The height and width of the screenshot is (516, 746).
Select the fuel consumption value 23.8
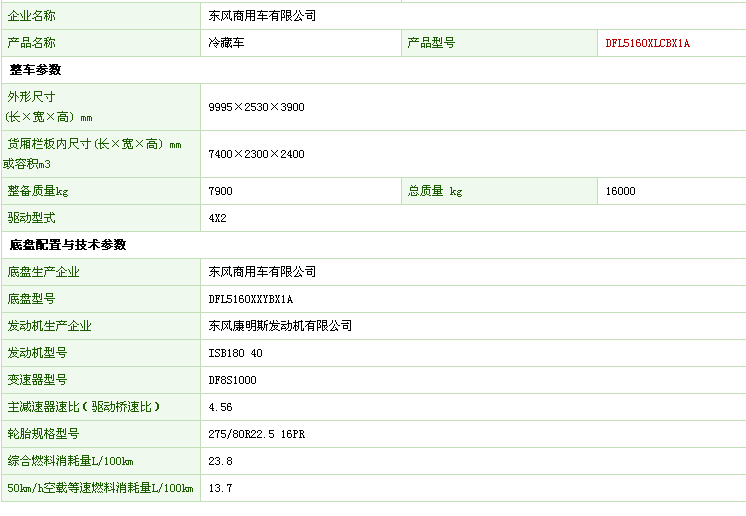coord(220,461)
